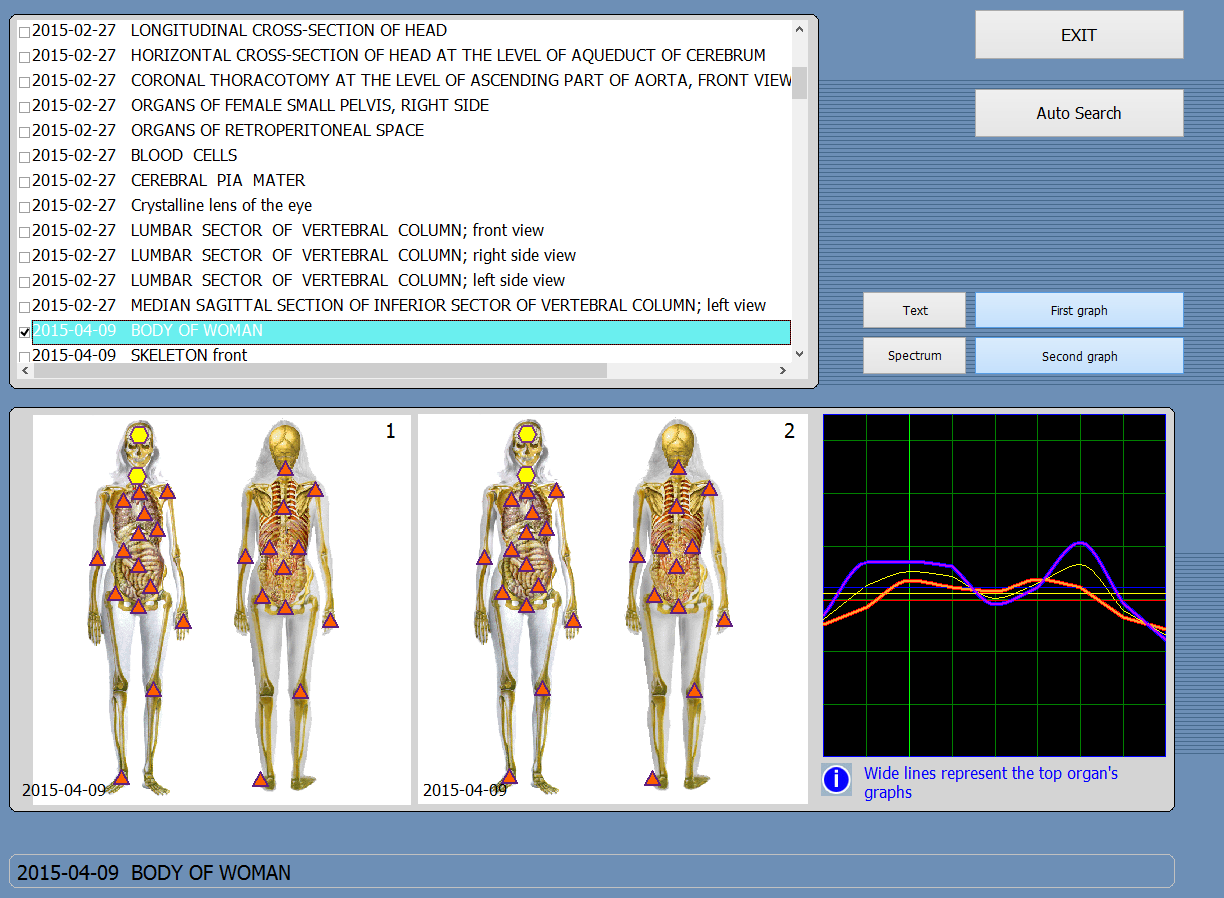Toggle the Second graph button
Image resolution: width=1224 pixels, height=898 pixels.
[1079, 356]
